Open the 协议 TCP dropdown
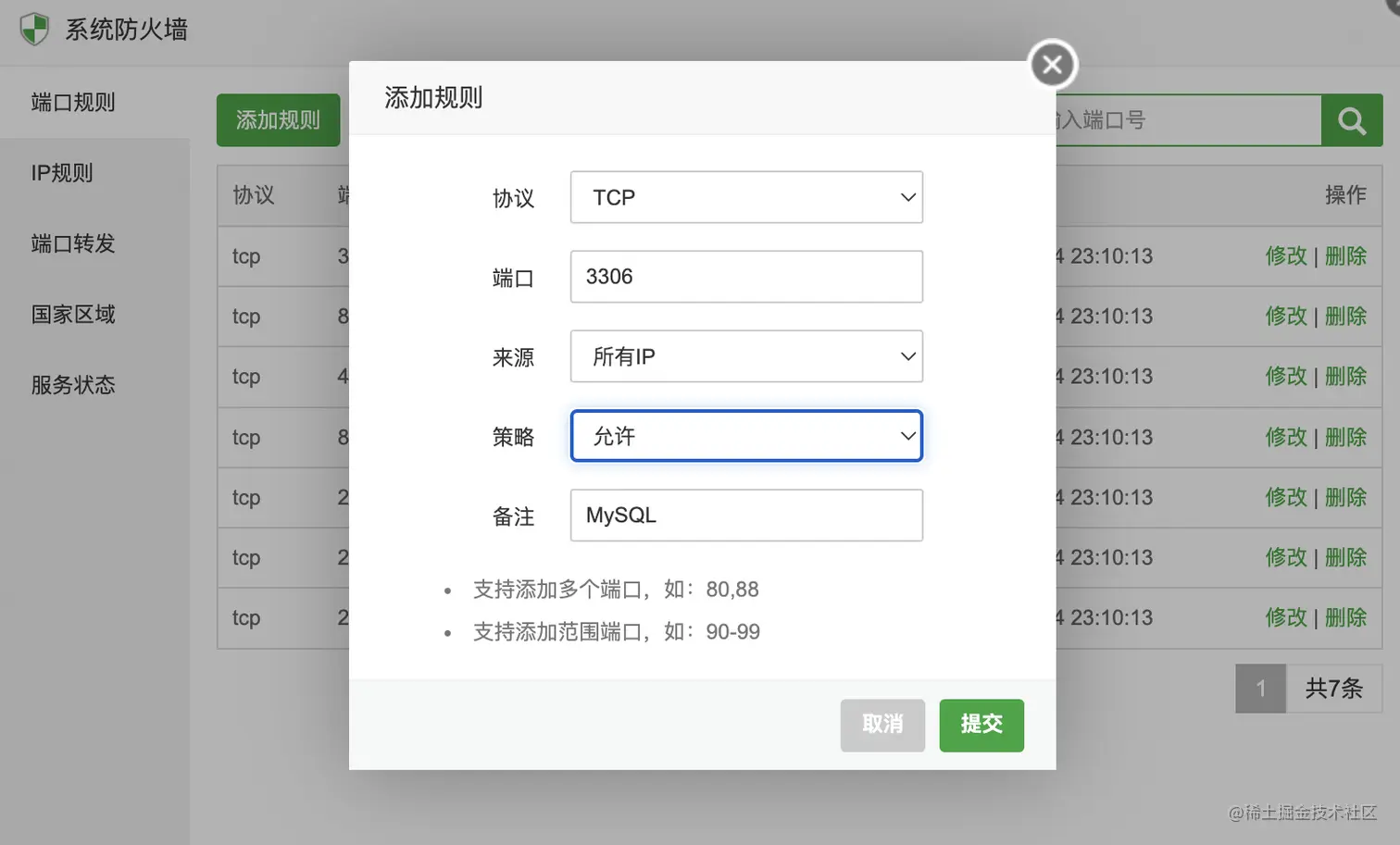The image size is (1400, 845). (746, 197)
